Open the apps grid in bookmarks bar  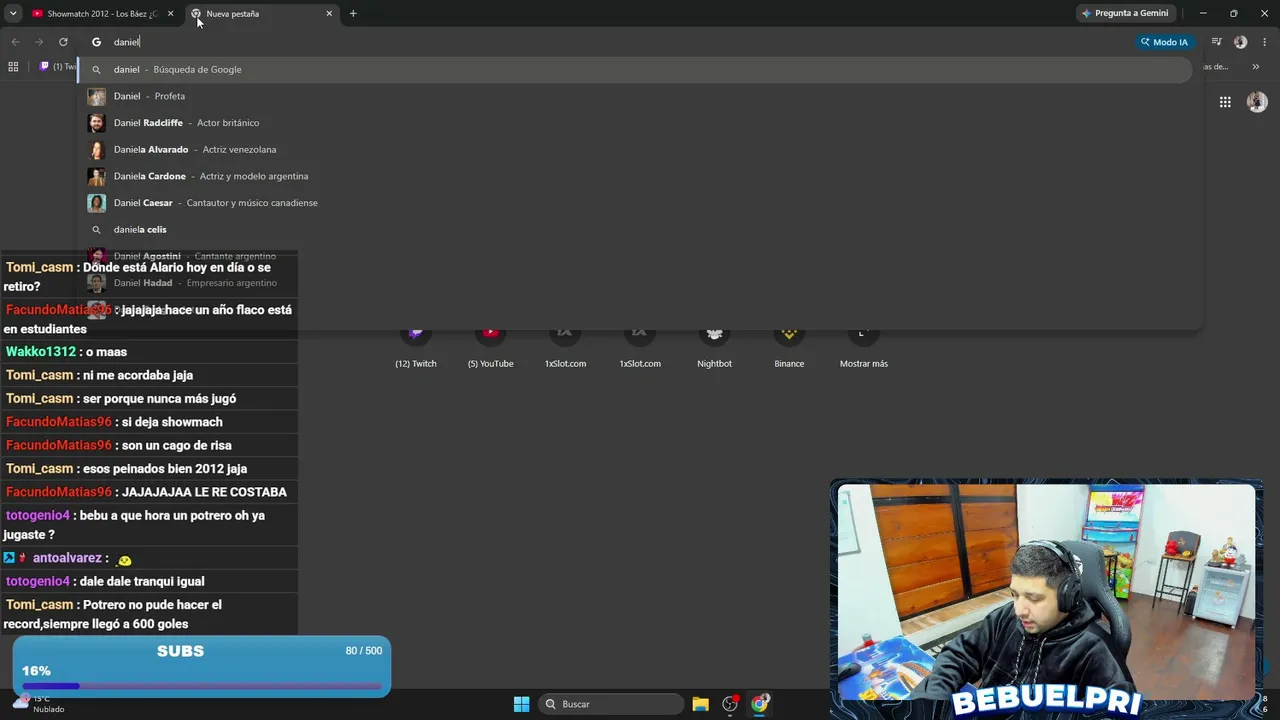click(x=13, y=67)
